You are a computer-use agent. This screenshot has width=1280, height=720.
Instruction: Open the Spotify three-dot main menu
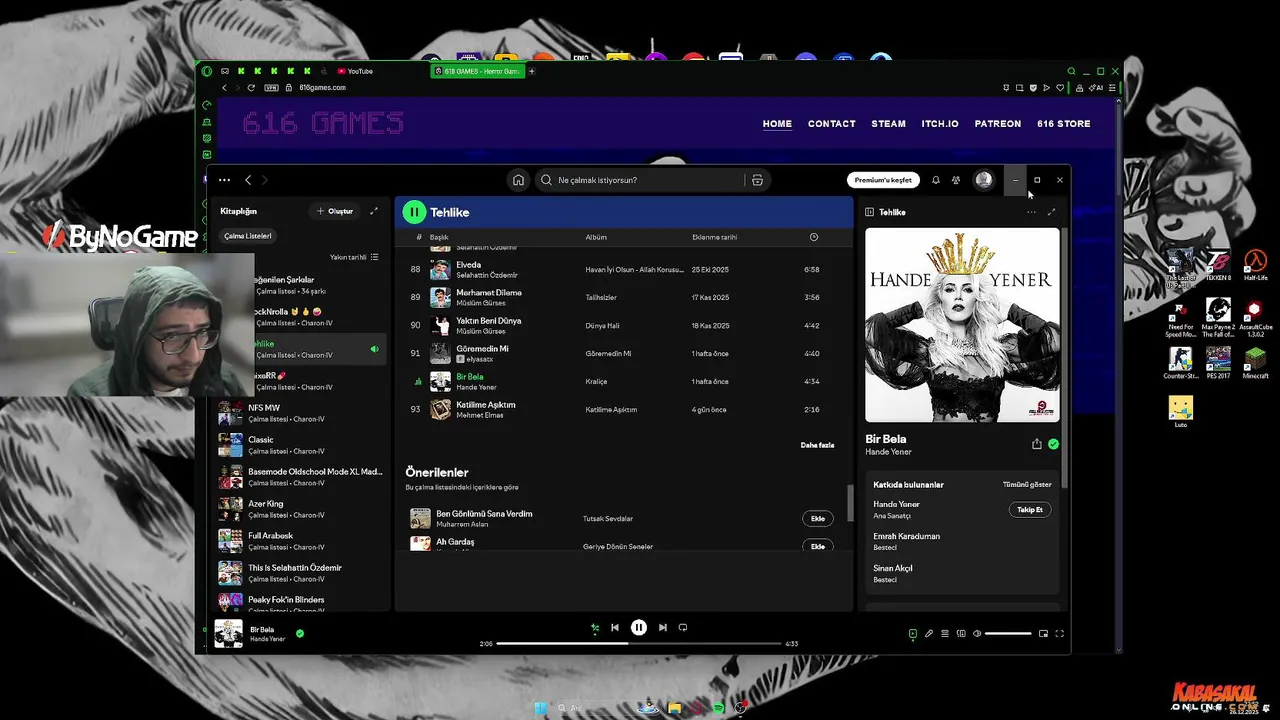pyautogui.click(x=224, y=180)
